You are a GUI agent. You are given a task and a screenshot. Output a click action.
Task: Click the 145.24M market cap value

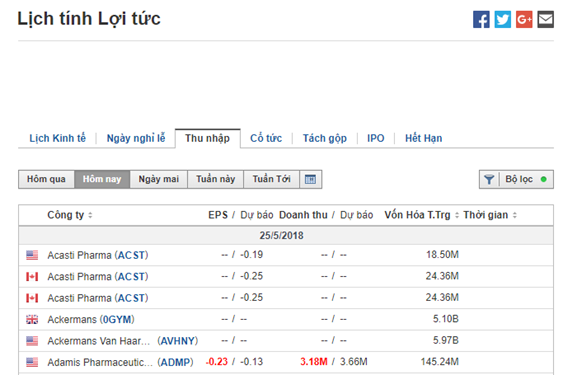pyautogui.click(x=440, y=362)
